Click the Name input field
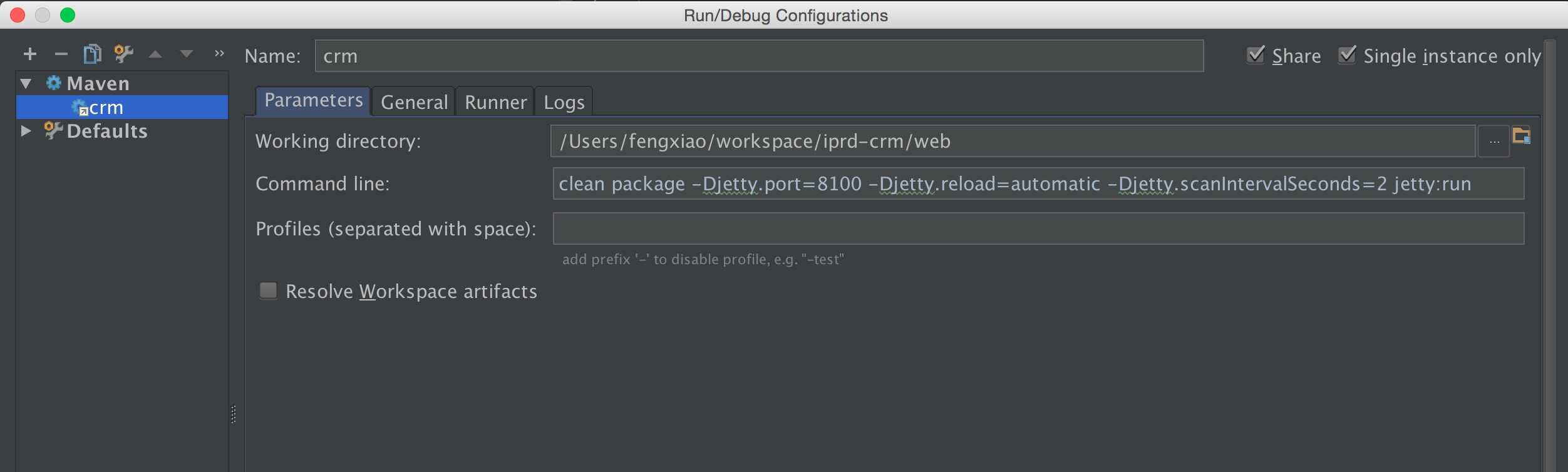 click(759, 56)
